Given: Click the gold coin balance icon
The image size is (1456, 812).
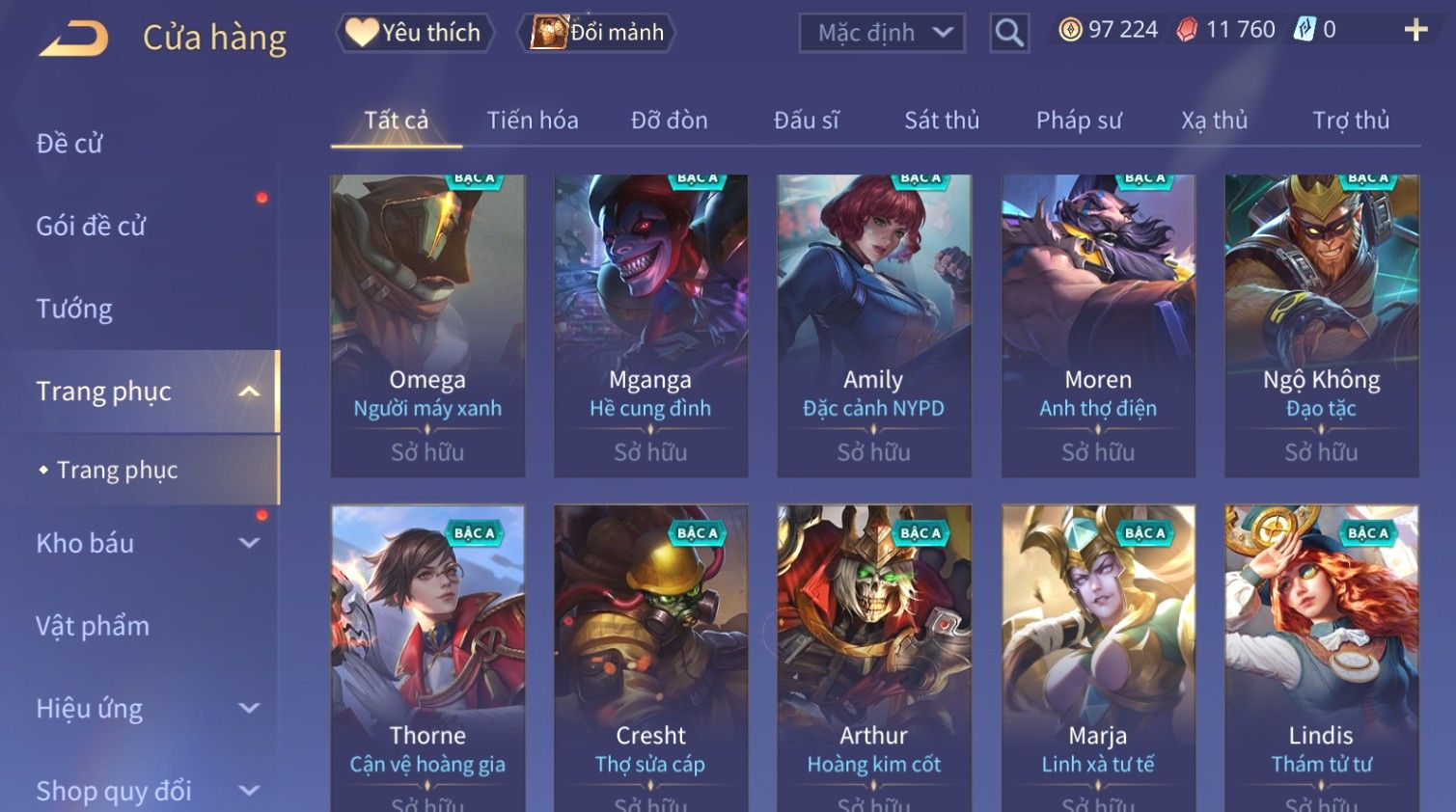Looking at the screenshot, I should click(x=1070, y=30).
